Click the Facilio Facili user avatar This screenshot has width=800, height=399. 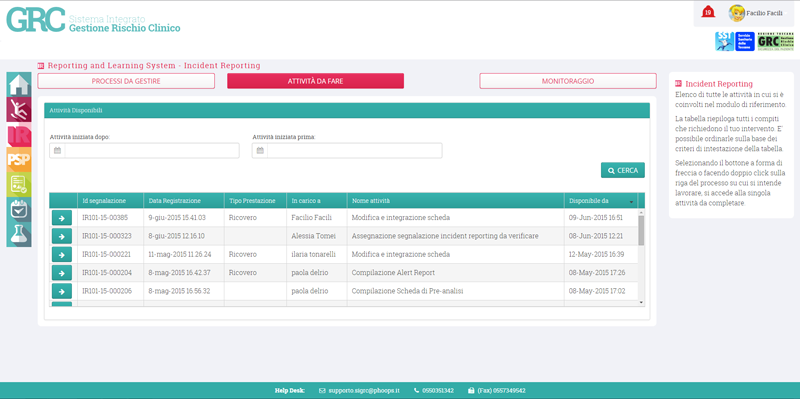pyautogui.click(x=736, y=13)
